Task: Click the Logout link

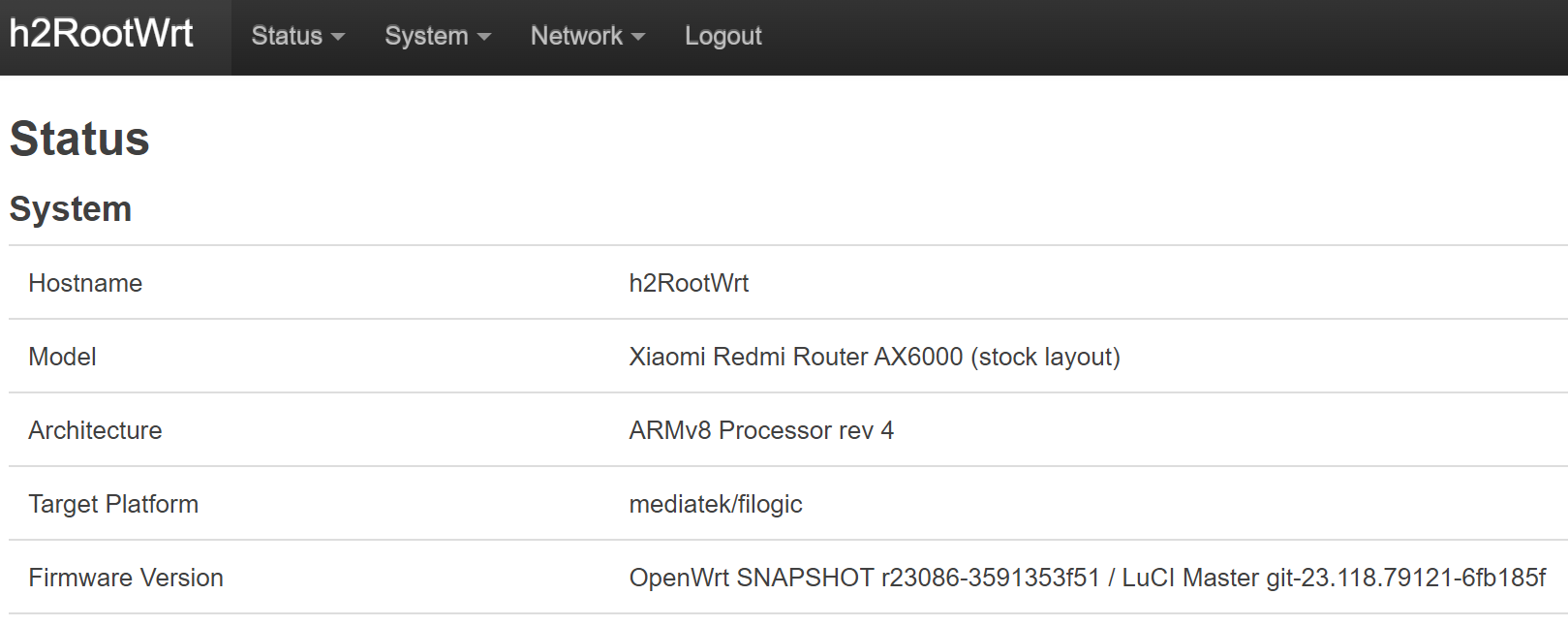Action: (723, 36)
